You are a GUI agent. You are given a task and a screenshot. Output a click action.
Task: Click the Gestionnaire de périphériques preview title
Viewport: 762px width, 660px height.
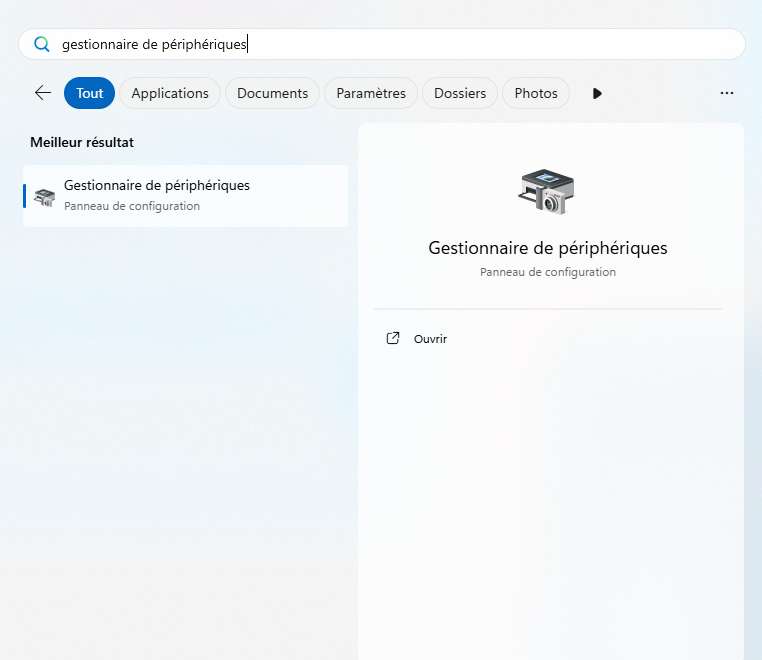point(547,248)
